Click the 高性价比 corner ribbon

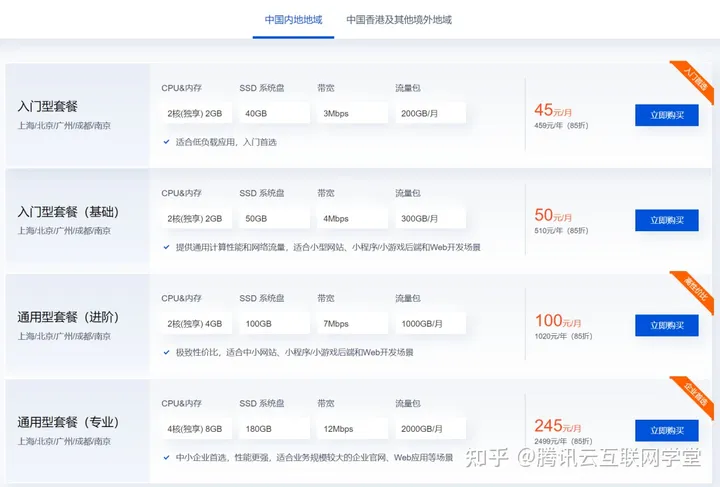pyautogui.click(x=695, y=289)
